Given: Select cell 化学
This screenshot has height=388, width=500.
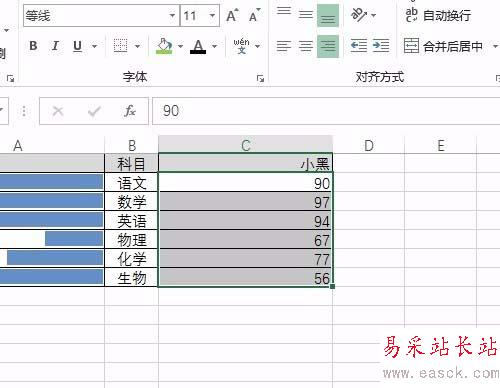Looking at the screenshot, I should (x=132, y=258).
